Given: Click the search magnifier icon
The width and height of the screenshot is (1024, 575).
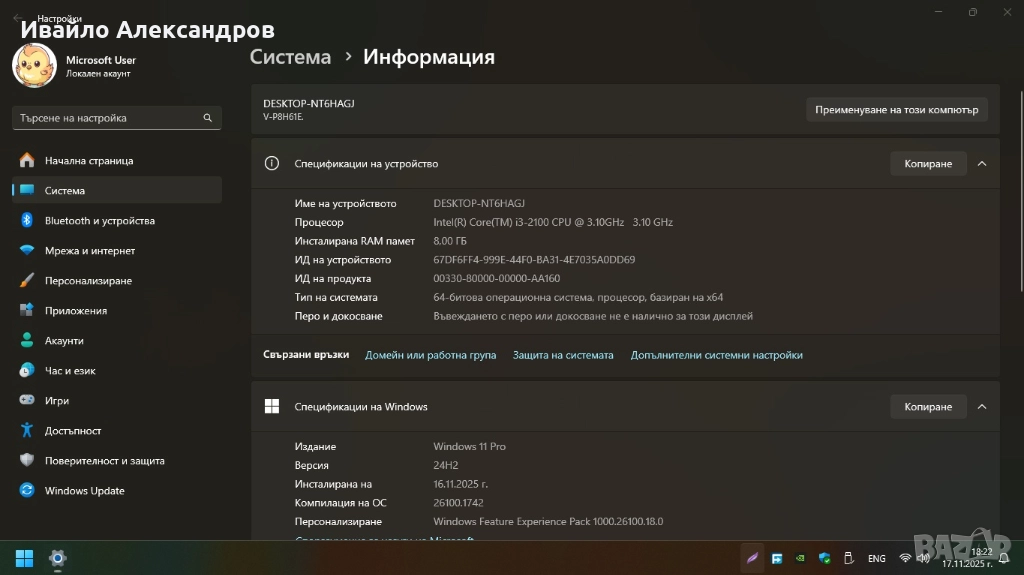Looking at the screenshot, I should click(208, 118).
